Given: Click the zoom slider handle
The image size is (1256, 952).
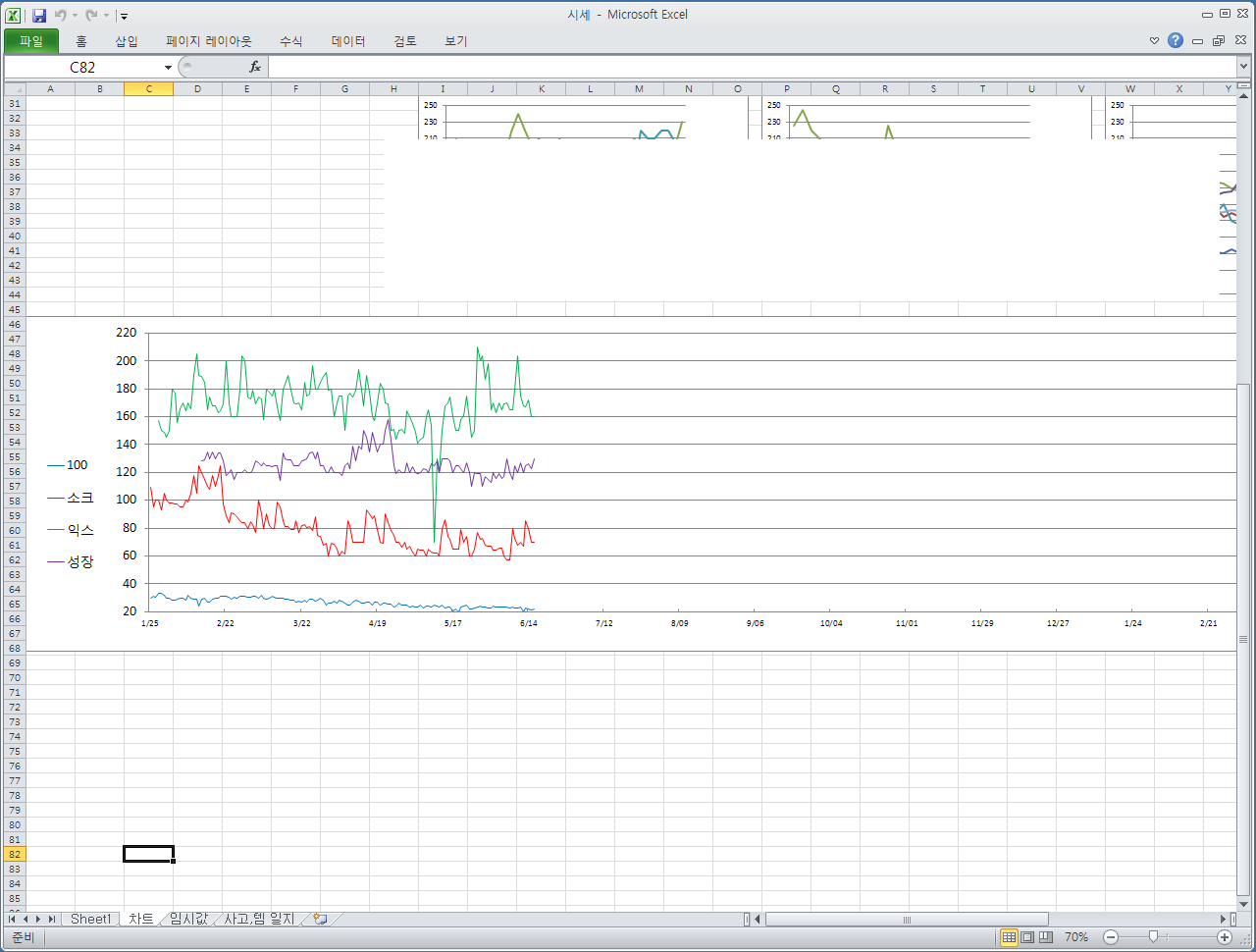Looking at the screenshot, I should (1154, 937).
